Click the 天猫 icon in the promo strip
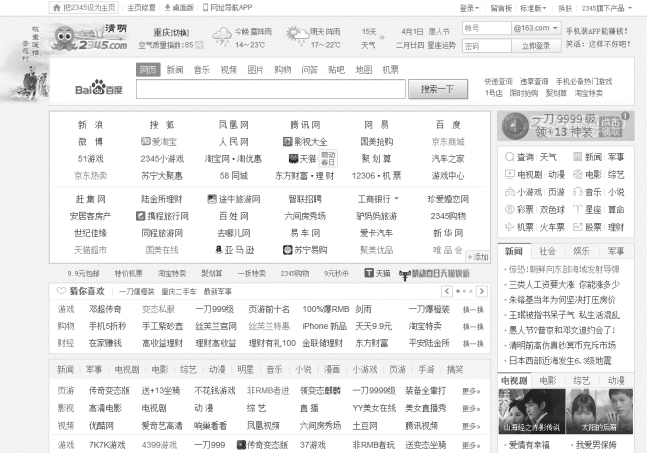The width and height of the screenshot is (647, 453). tap(369, 273)
